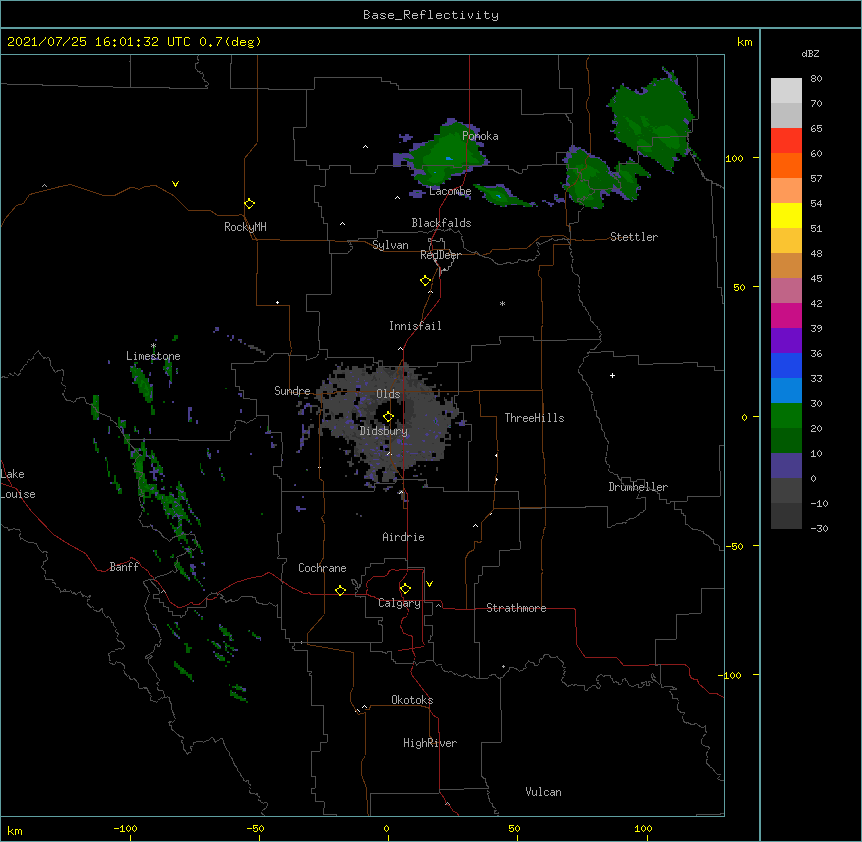This screenshot has width=862, height=842.
Task: Click the dBZ legend heading
Action: click(x=810, y=54)
